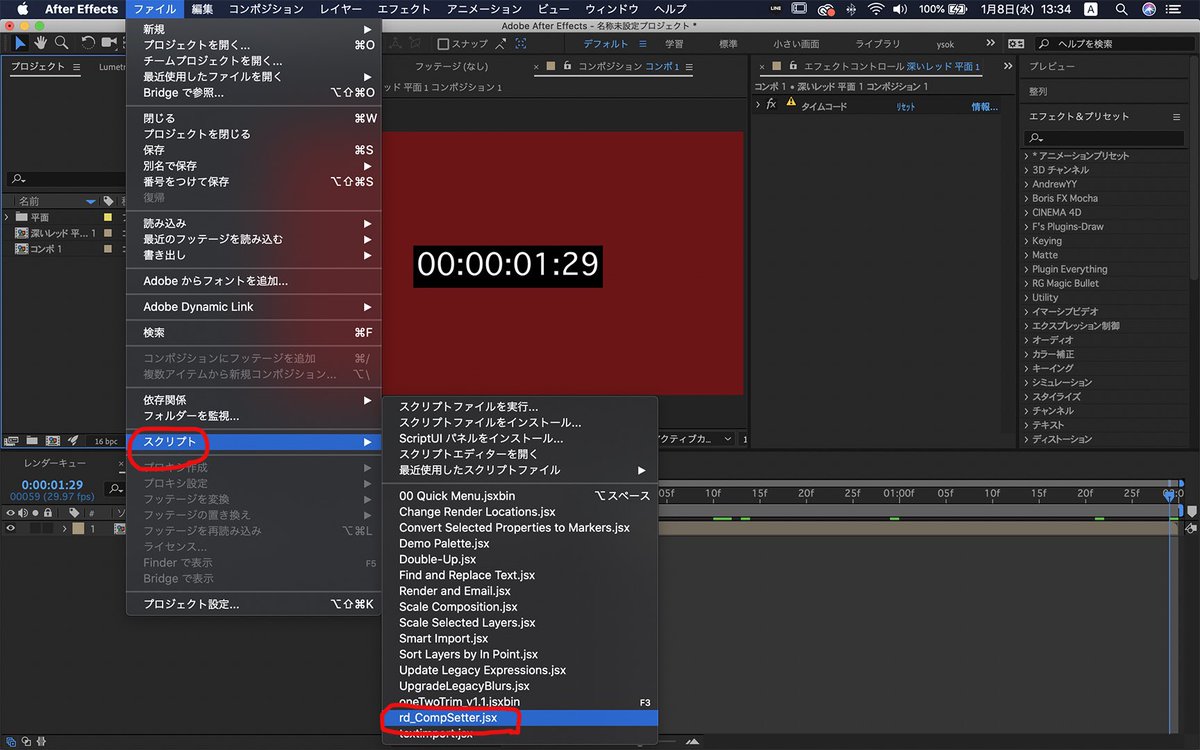Image resolution: width=1200 pixels, height=750 pixels.
Task: Click the label swatch for コンポ 1 item
Action: [108, 249]
